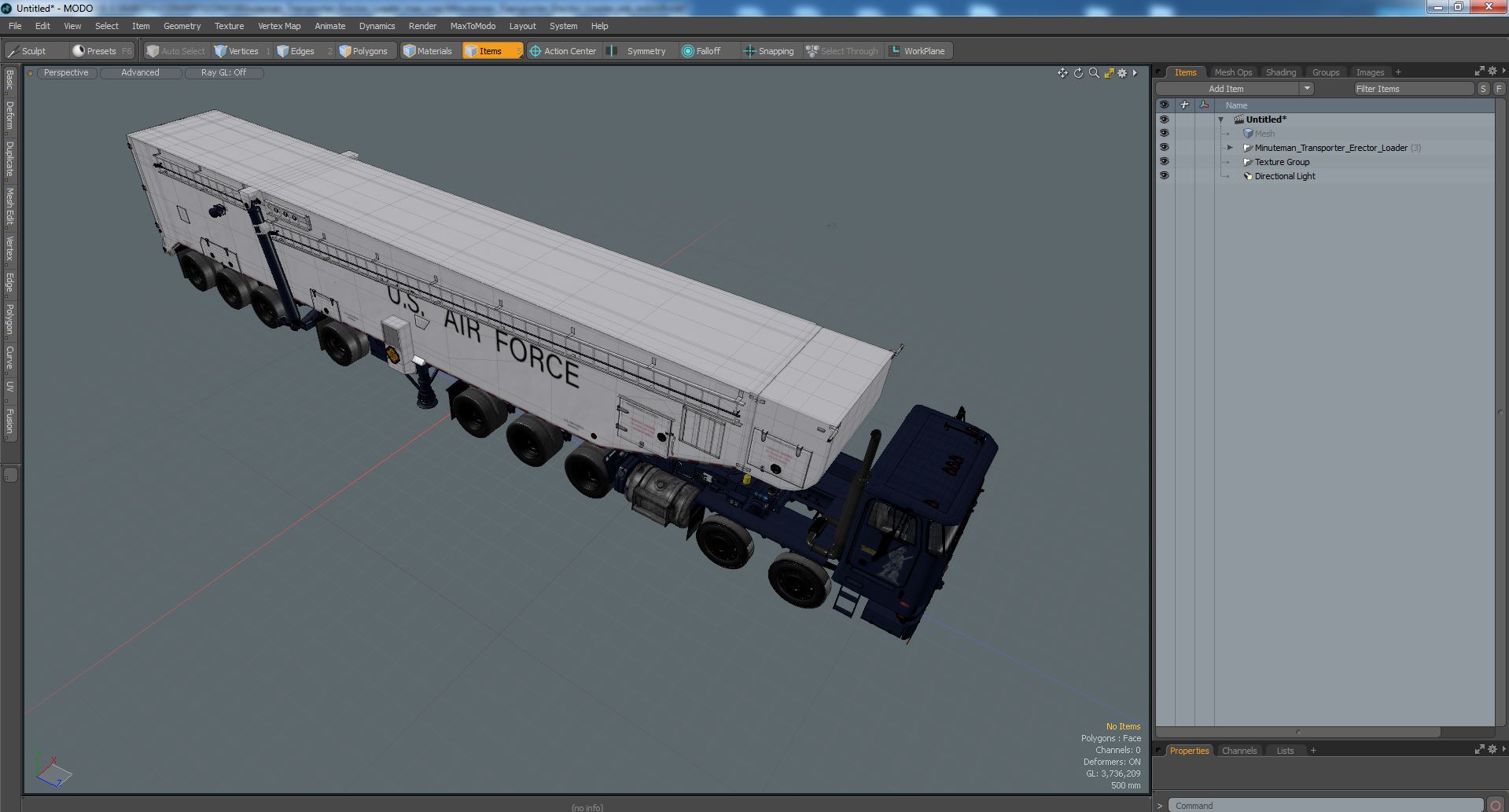Toggle Auto Select mode

176,51
